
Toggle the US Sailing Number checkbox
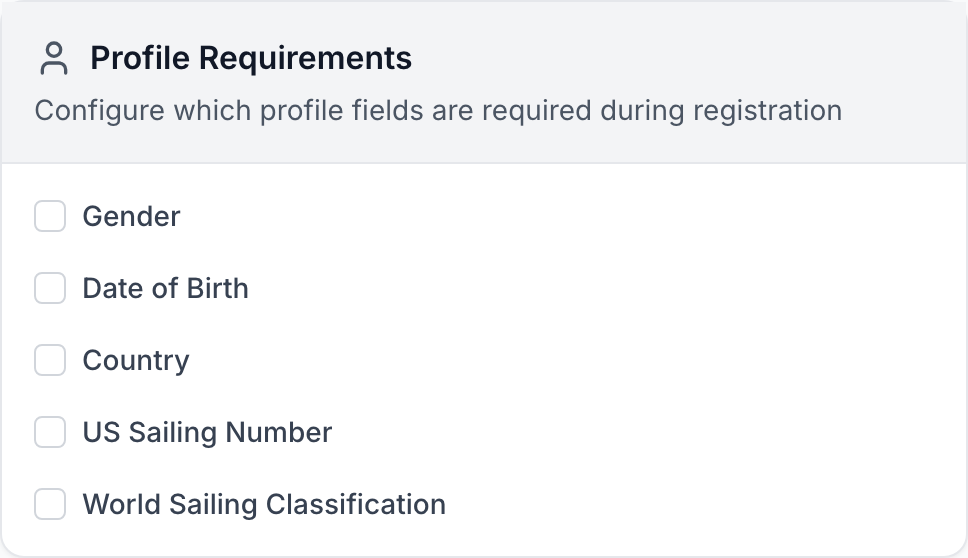pyautogui.click(x=50, y=432)
